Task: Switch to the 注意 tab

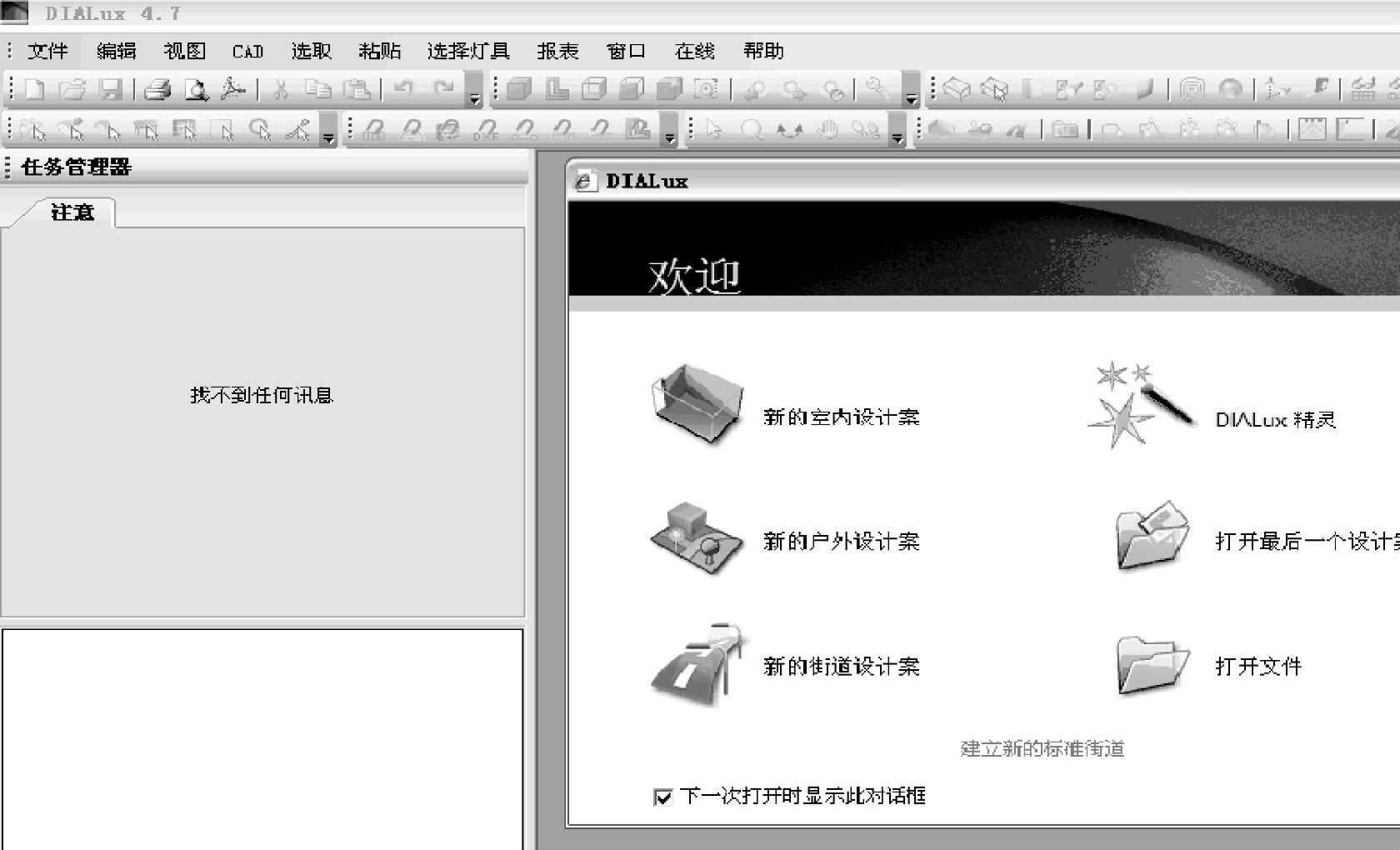Action: 72,212
